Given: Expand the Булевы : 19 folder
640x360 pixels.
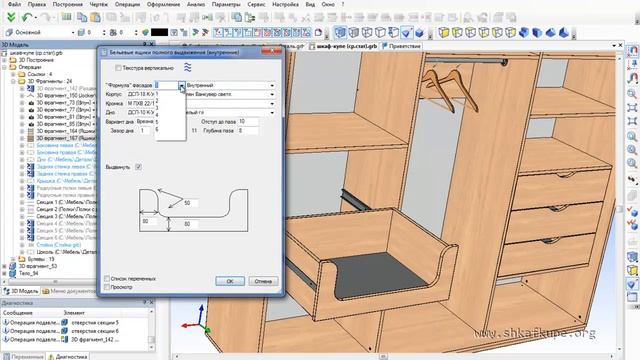Looking at the screenshot, I should [13, 259].
